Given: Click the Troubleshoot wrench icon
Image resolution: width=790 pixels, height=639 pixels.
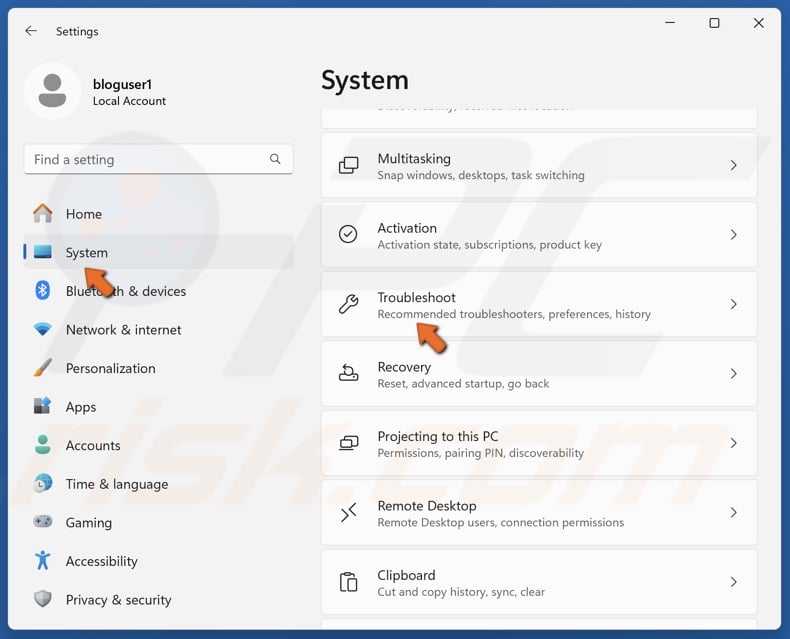Looking at the screenshot, I should (x=348, y=304).
